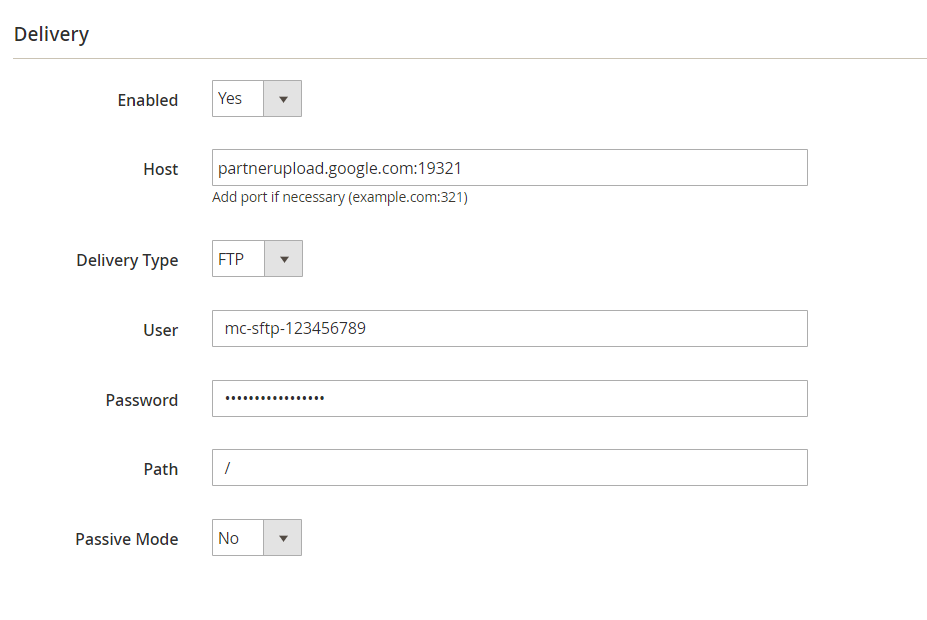Focus the Host input field
The image size is (927, 620).
click(510, 168)
